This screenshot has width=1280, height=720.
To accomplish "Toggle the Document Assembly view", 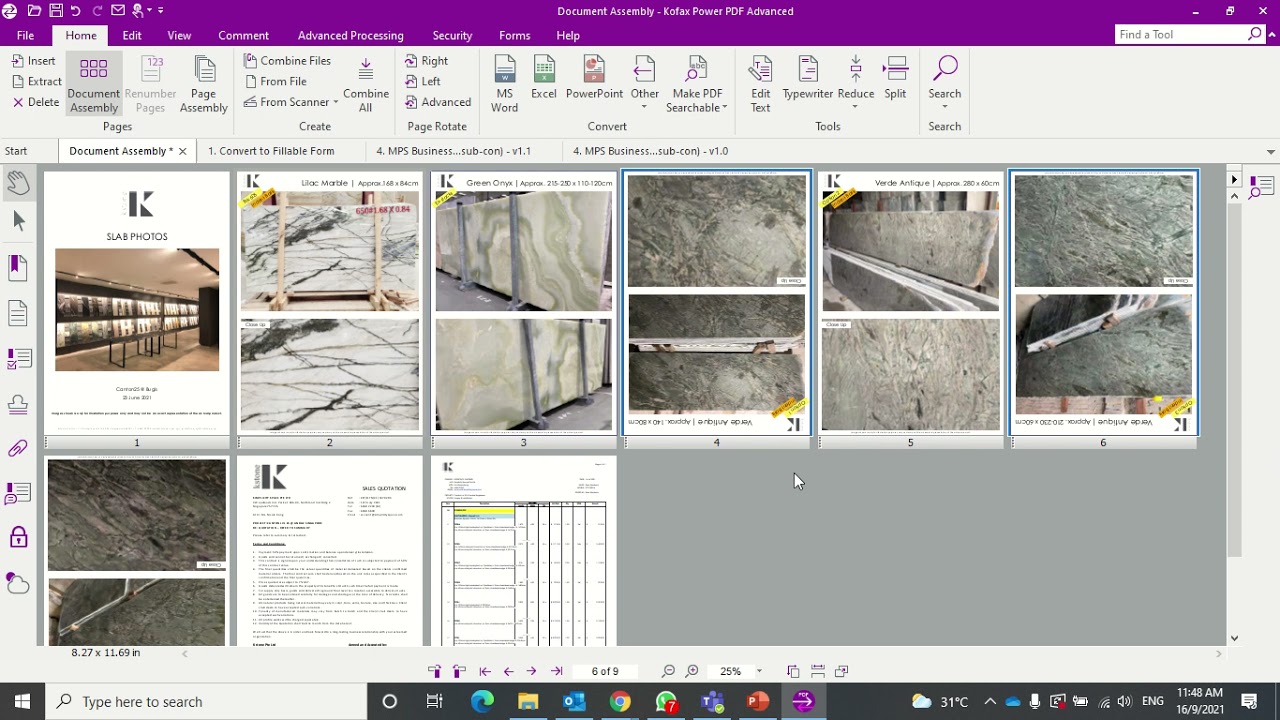I will (x=94, y=84).
